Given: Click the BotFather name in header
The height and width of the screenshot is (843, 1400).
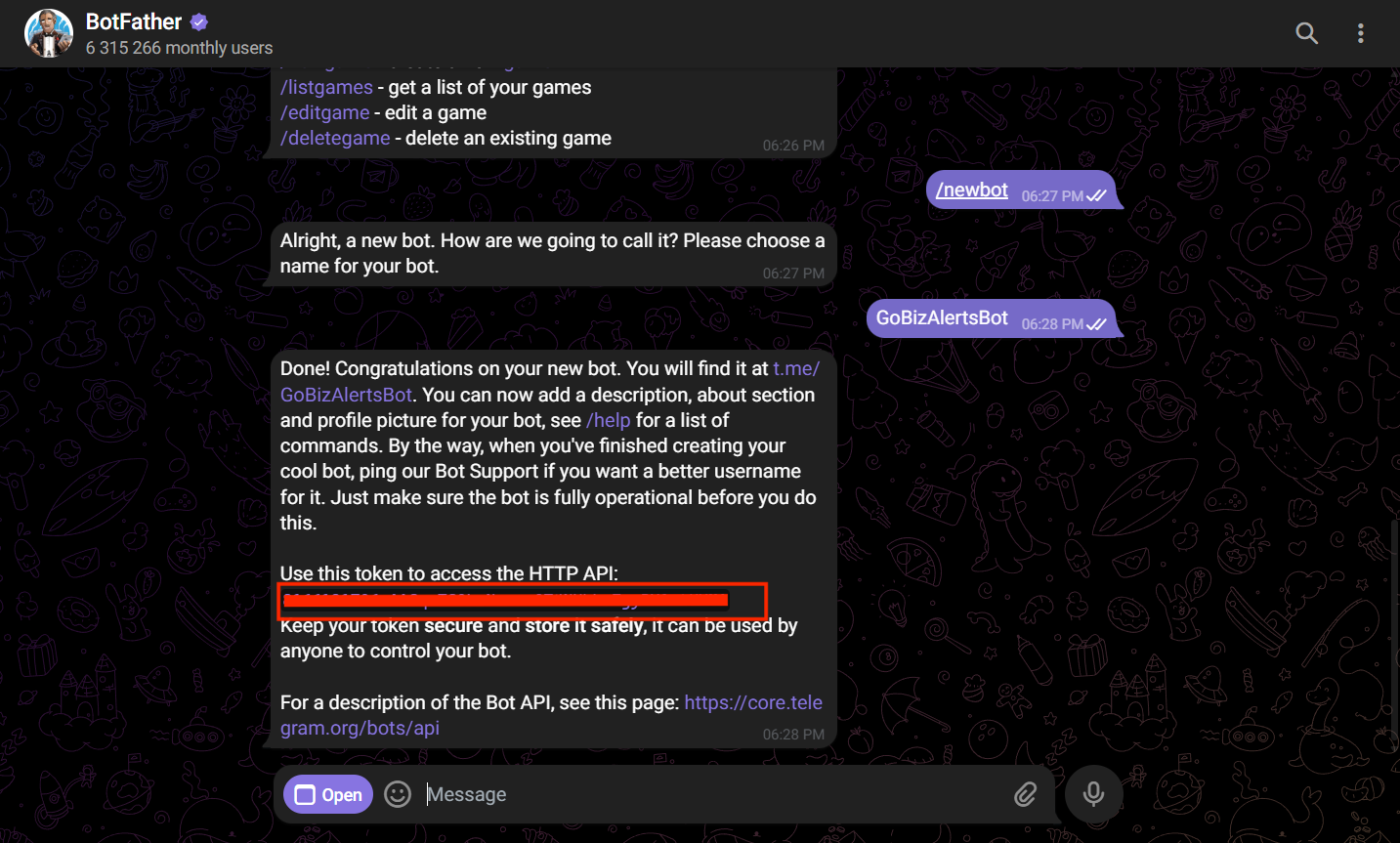Looking at the screenshot, I should click(x=134, y=21).
